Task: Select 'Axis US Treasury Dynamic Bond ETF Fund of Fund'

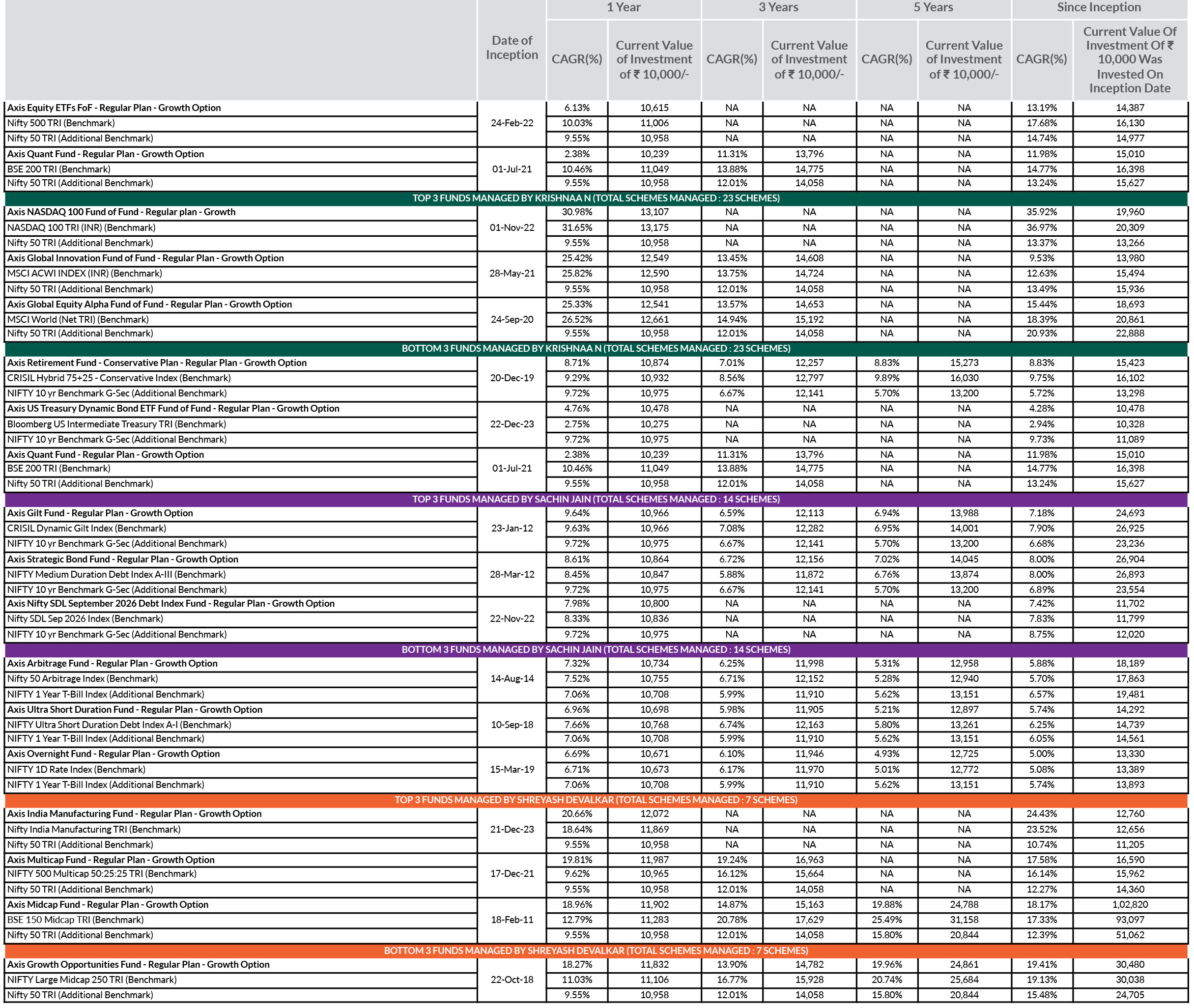Action: [173, 409]
